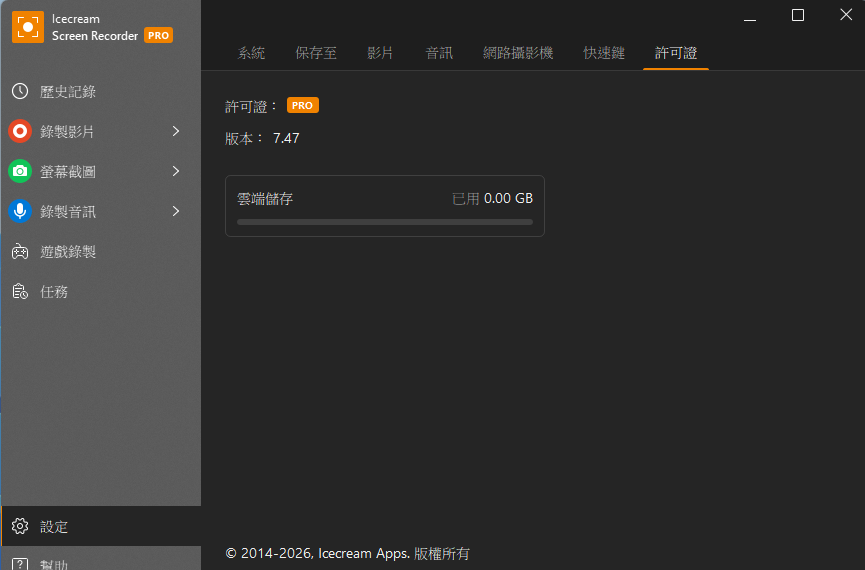Choose 螢幕截圖 in the sidebar

[x=101, y=171]
